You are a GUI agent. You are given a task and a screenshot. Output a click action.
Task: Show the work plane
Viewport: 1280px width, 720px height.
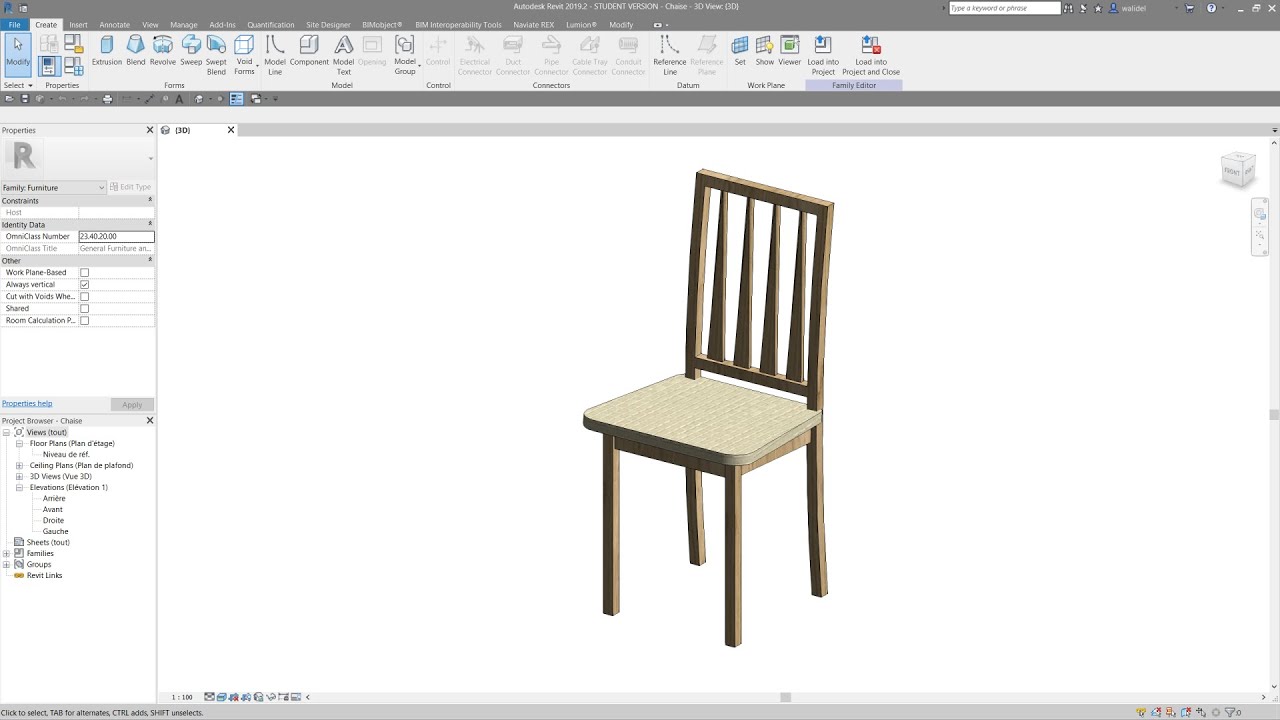point(764,51)
